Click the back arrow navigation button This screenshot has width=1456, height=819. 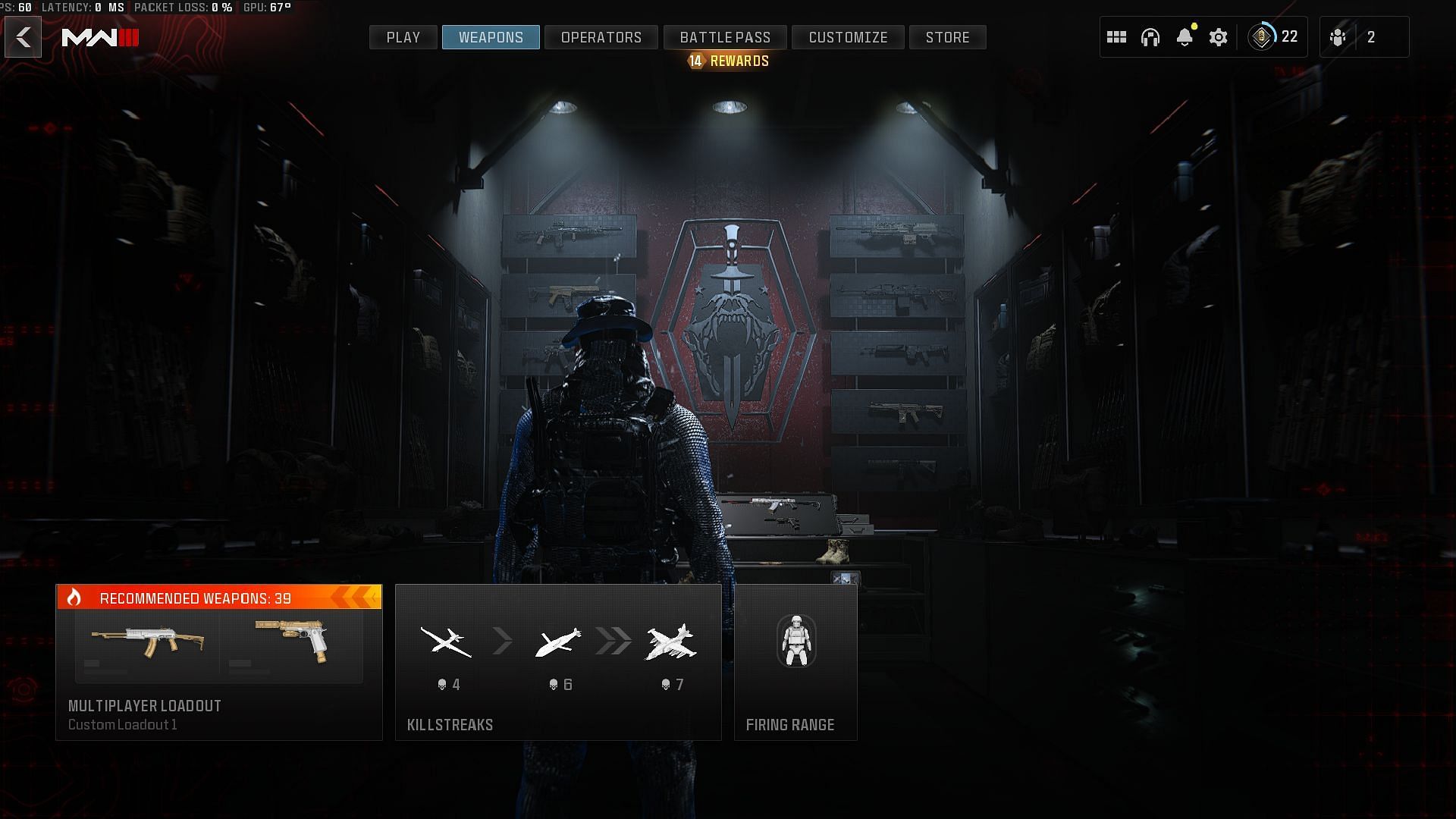23,37
